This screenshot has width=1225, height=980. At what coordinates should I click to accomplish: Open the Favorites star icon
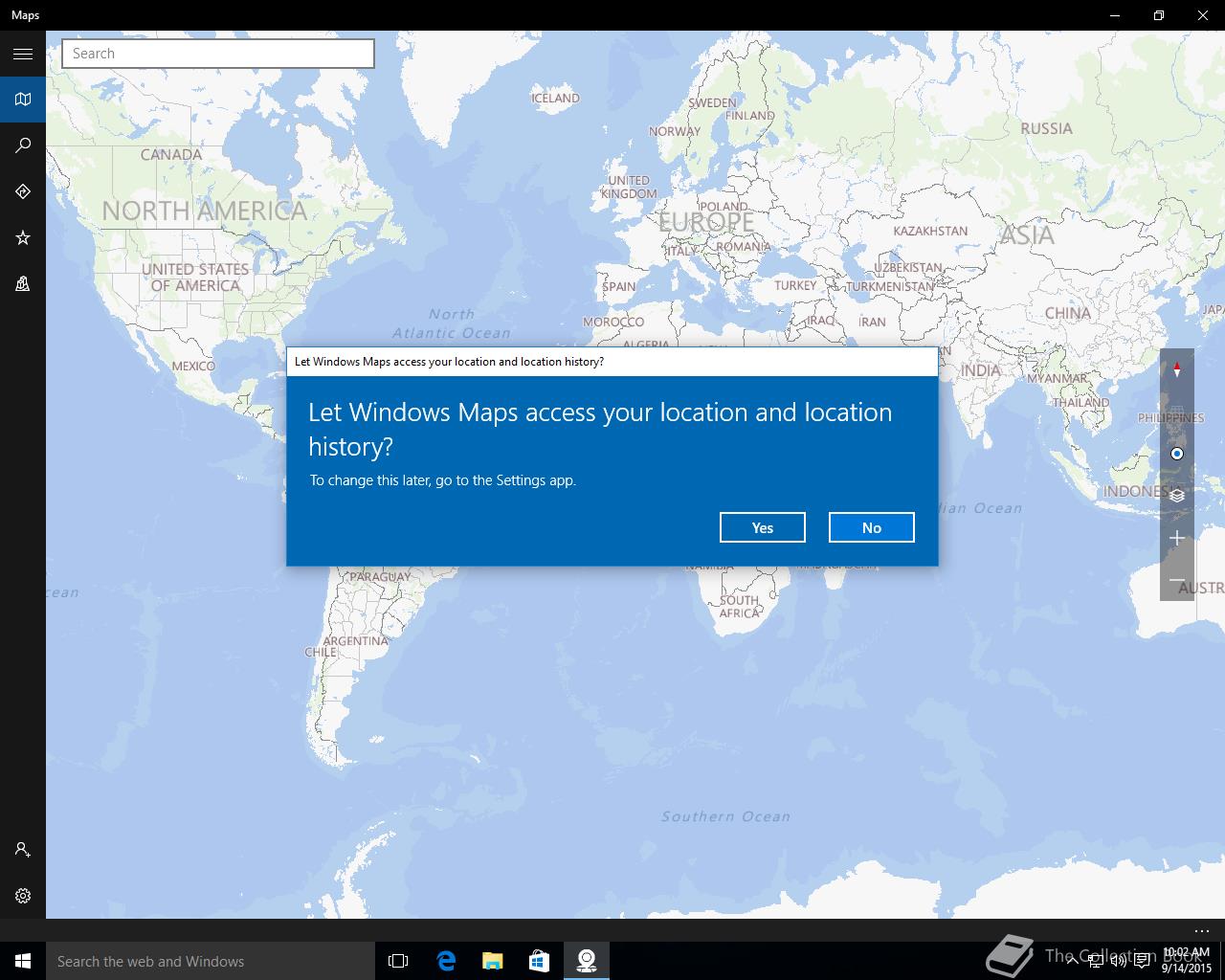(x=23, y=237)
